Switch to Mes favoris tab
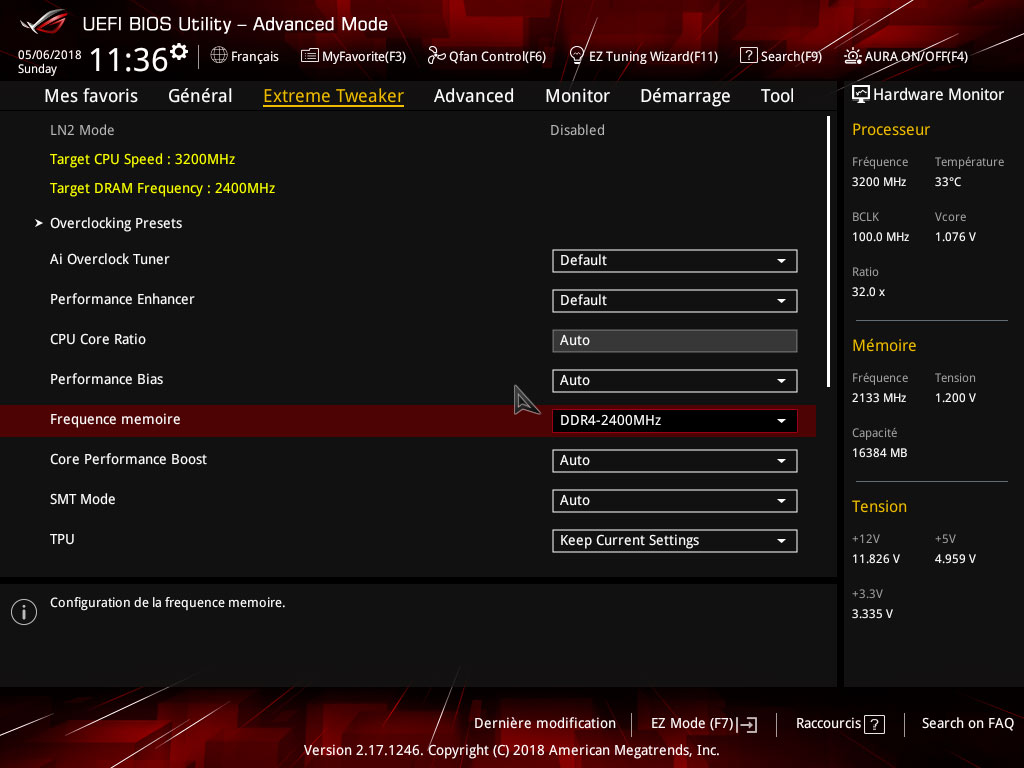Image resolution: width=1024 pixels, height=768 pixels. coord(91,96)
